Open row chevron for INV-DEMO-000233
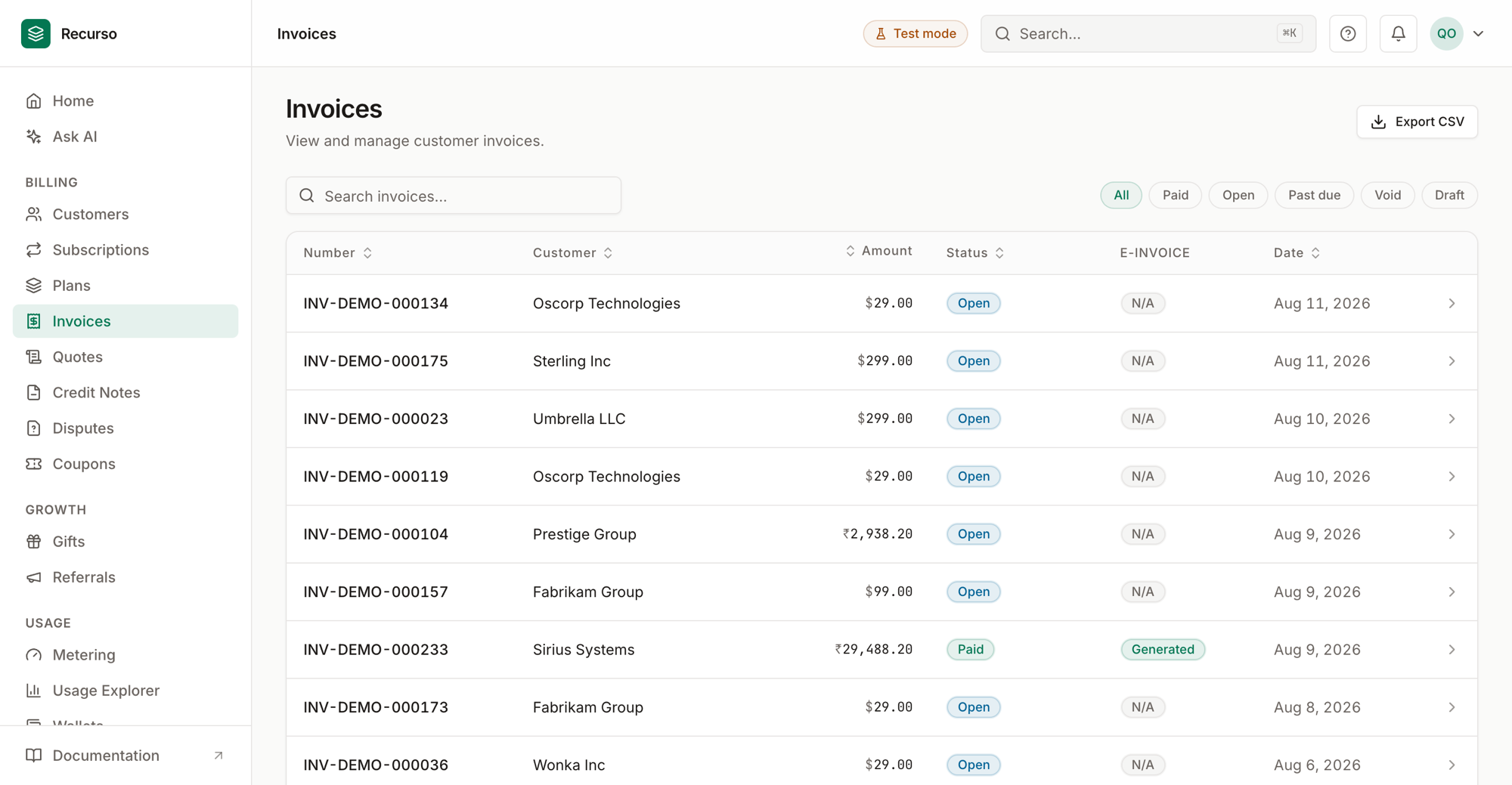 1452,650
